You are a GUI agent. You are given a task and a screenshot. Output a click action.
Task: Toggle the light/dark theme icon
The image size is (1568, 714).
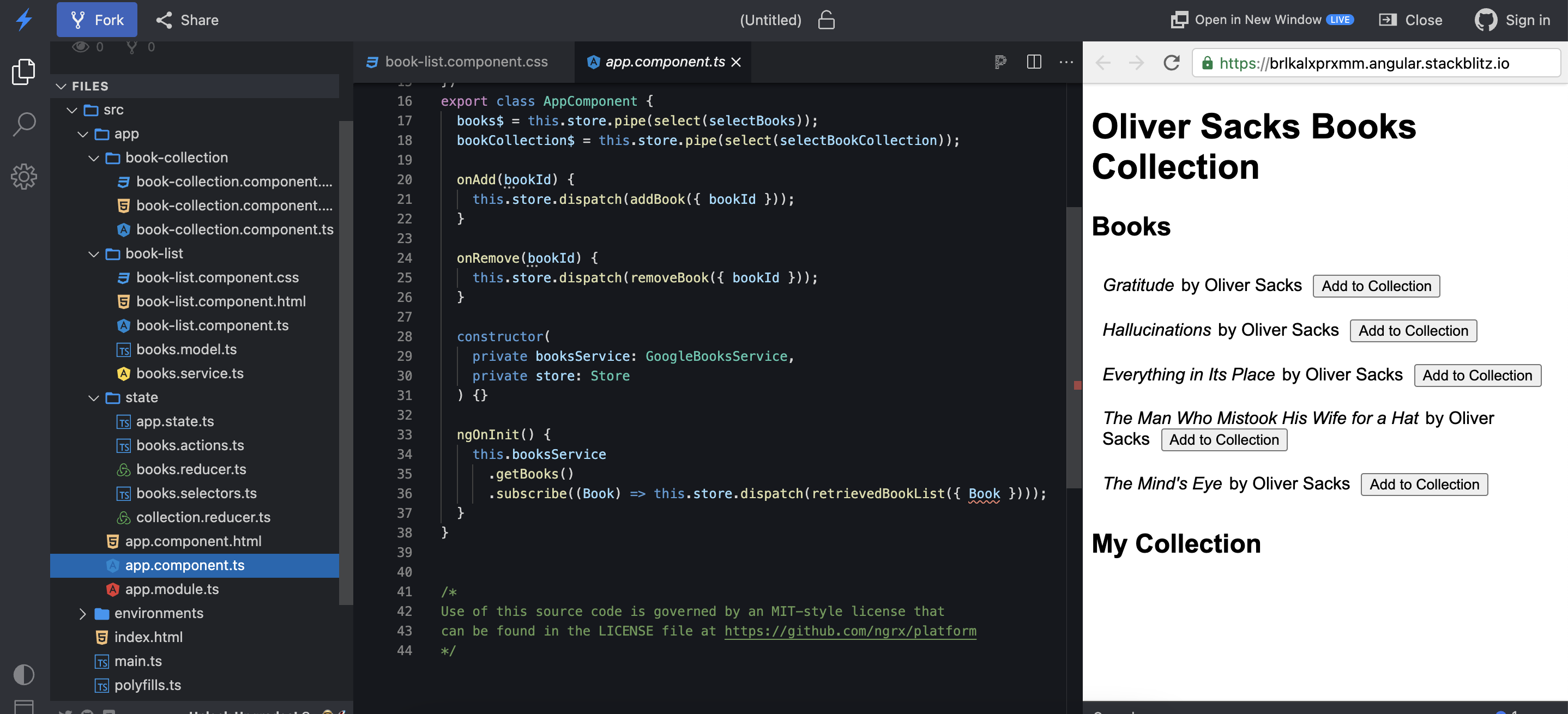click(x=24, y=674)
